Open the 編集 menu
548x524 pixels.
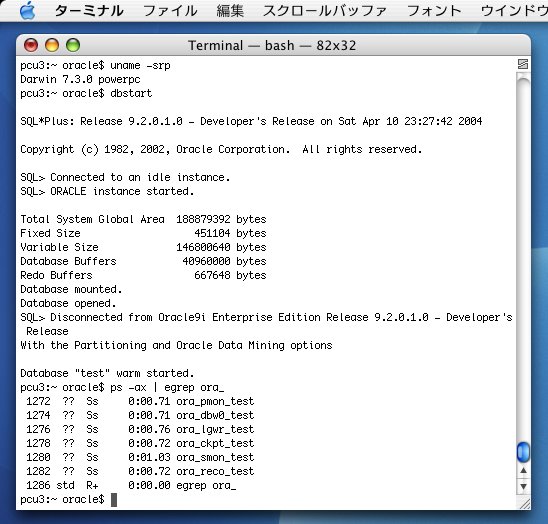230,11
